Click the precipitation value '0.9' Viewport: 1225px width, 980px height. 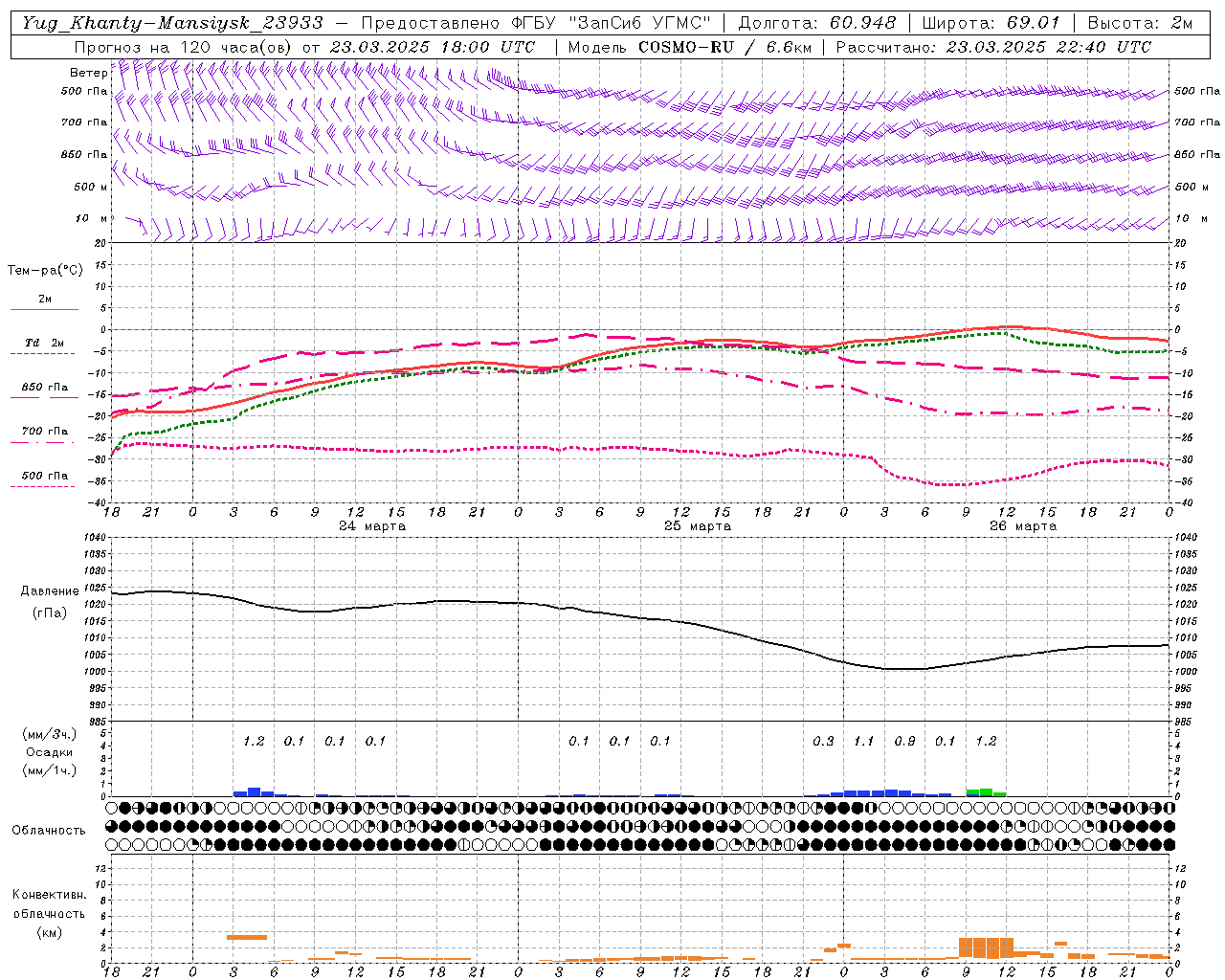[x=904, y=741]
